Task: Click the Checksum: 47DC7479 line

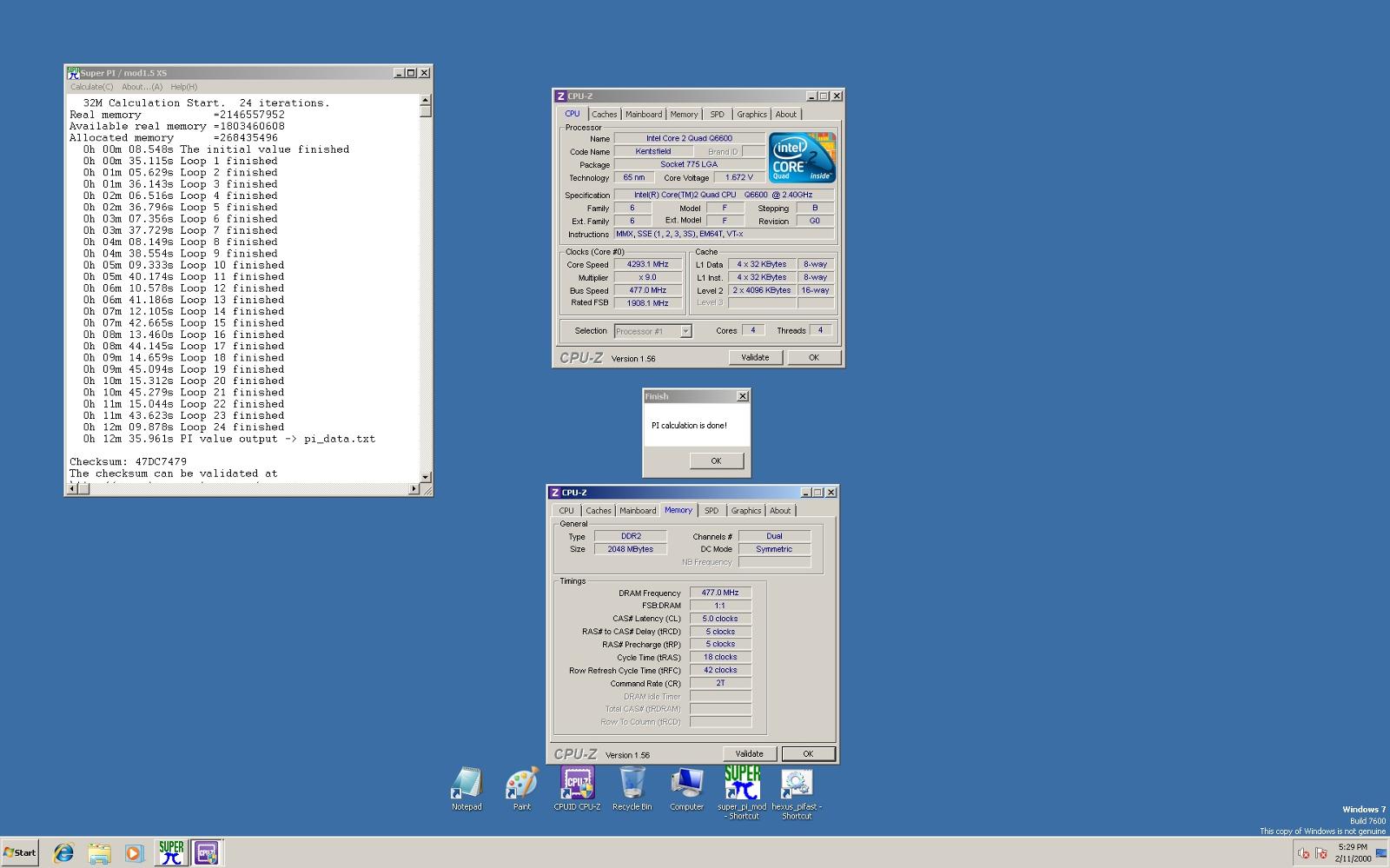Action: tap(129, 461)
